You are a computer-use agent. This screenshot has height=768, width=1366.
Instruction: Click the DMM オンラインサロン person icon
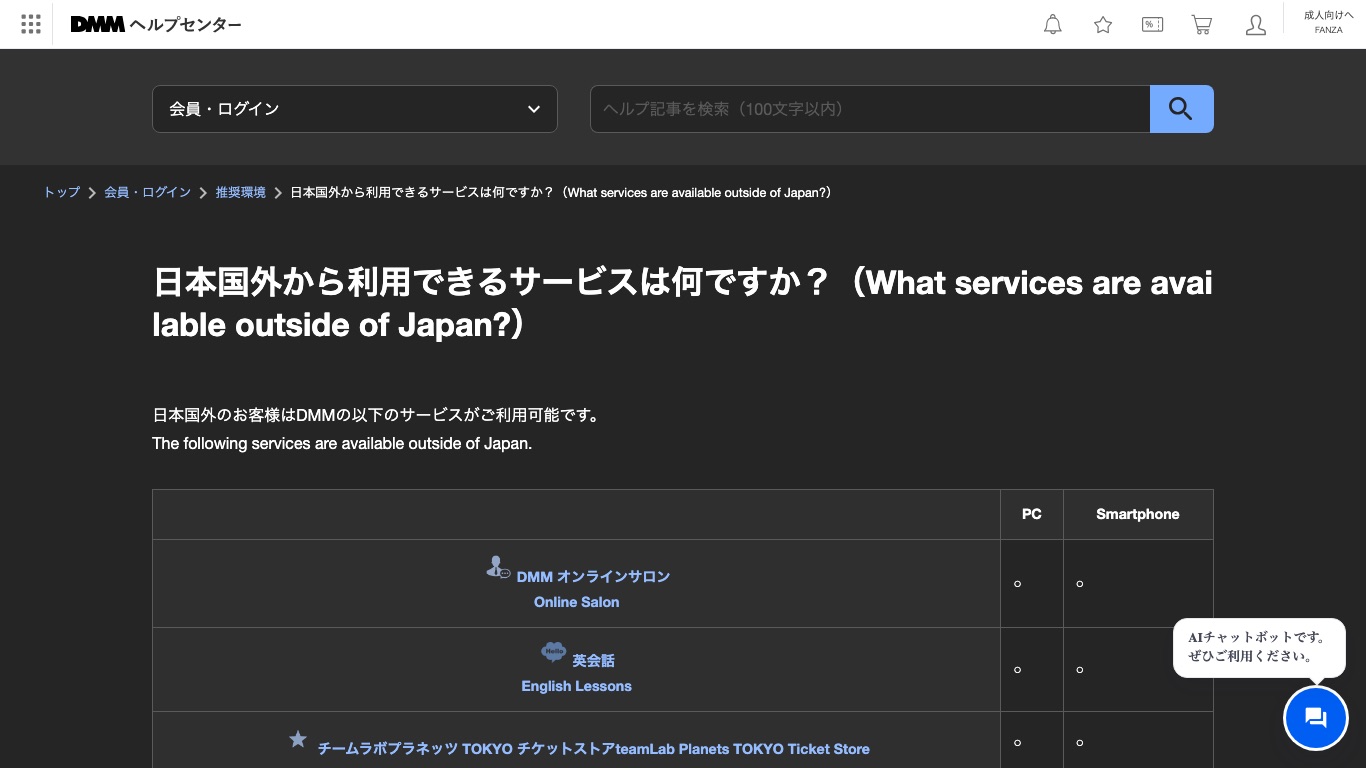(498, 568)
